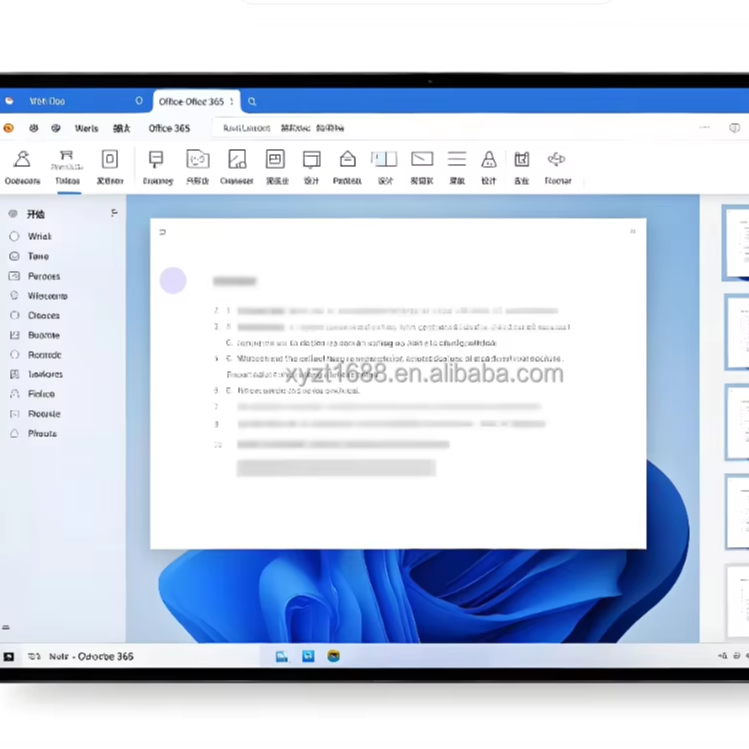Screen dimensions: 749x749
Task: Open the leftmost centered taskbar app icon
Action: tap(282, 657)
